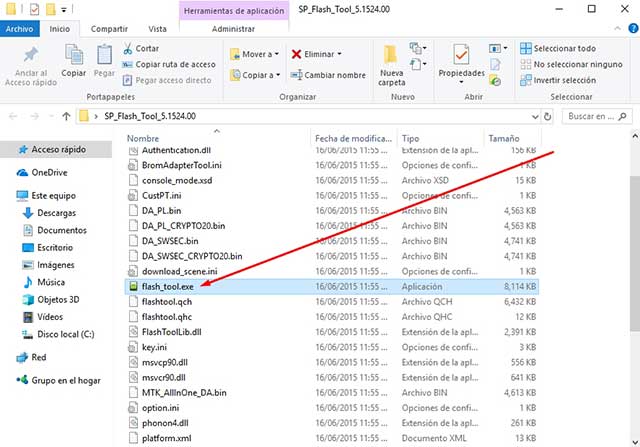Click No seleccionar ninguno
This screenshot has width=640, height=447.
(x=571, y=64)
